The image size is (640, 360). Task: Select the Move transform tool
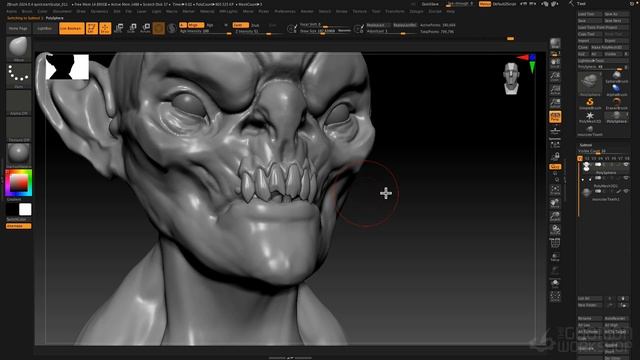119,28
